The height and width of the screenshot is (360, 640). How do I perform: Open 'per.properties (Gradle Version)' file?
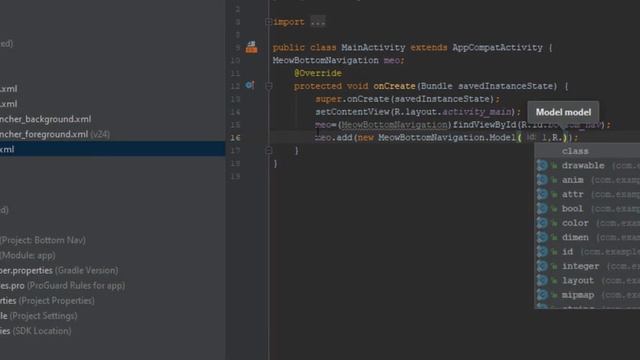pos(59,270)
